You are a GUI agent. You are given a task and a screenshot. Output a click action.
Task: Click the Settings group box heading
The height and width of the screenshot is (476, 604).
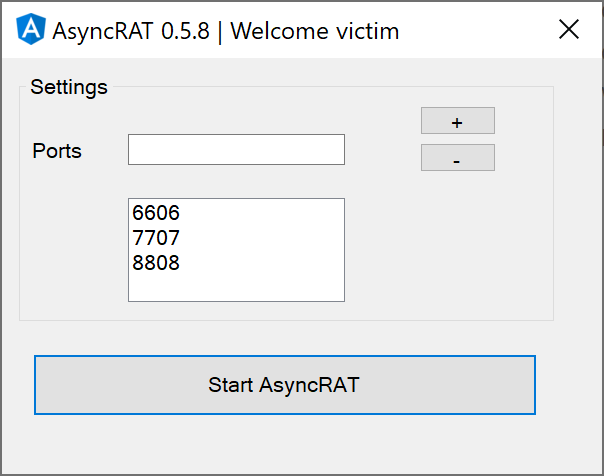coord(69,87)
